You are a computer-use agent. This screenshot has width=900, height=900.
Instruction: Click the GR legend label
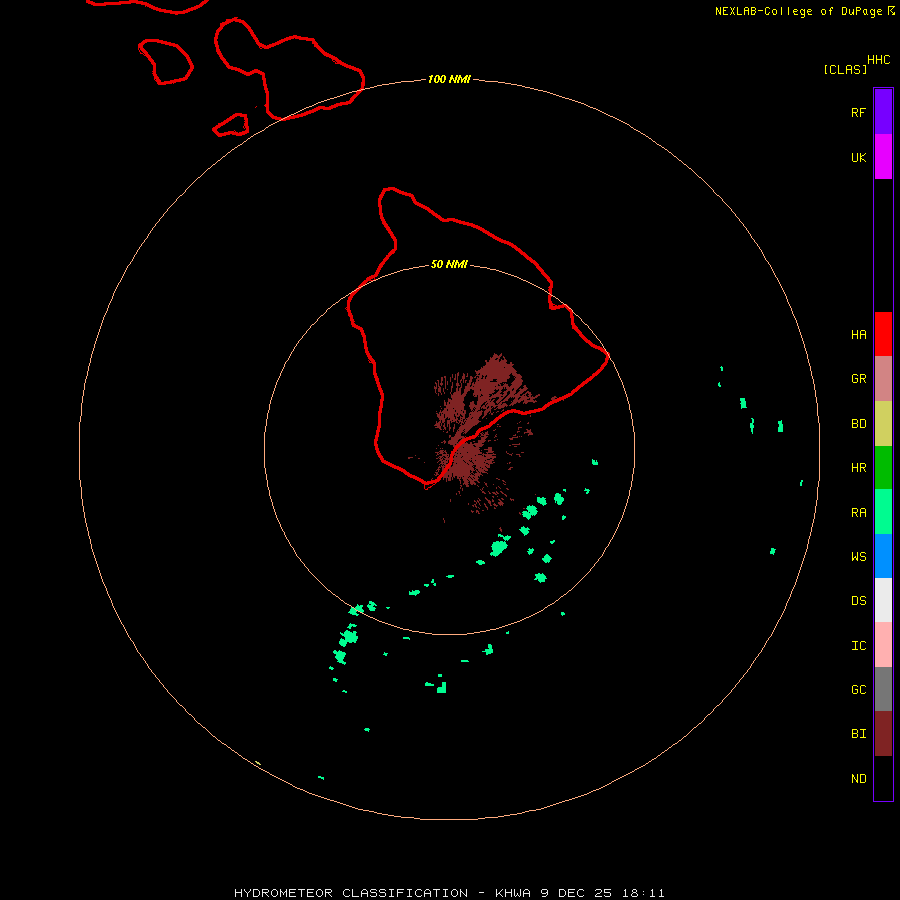tap(858, 379)
